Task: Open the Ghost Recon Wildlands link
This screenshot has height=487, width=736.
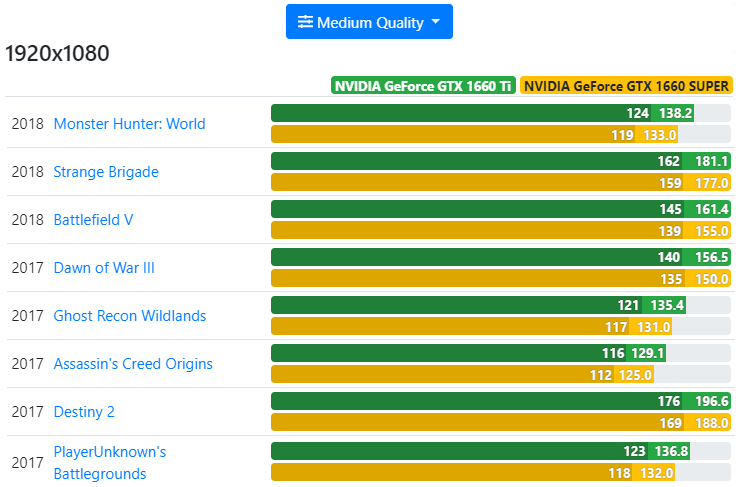Action: point(130,316)
